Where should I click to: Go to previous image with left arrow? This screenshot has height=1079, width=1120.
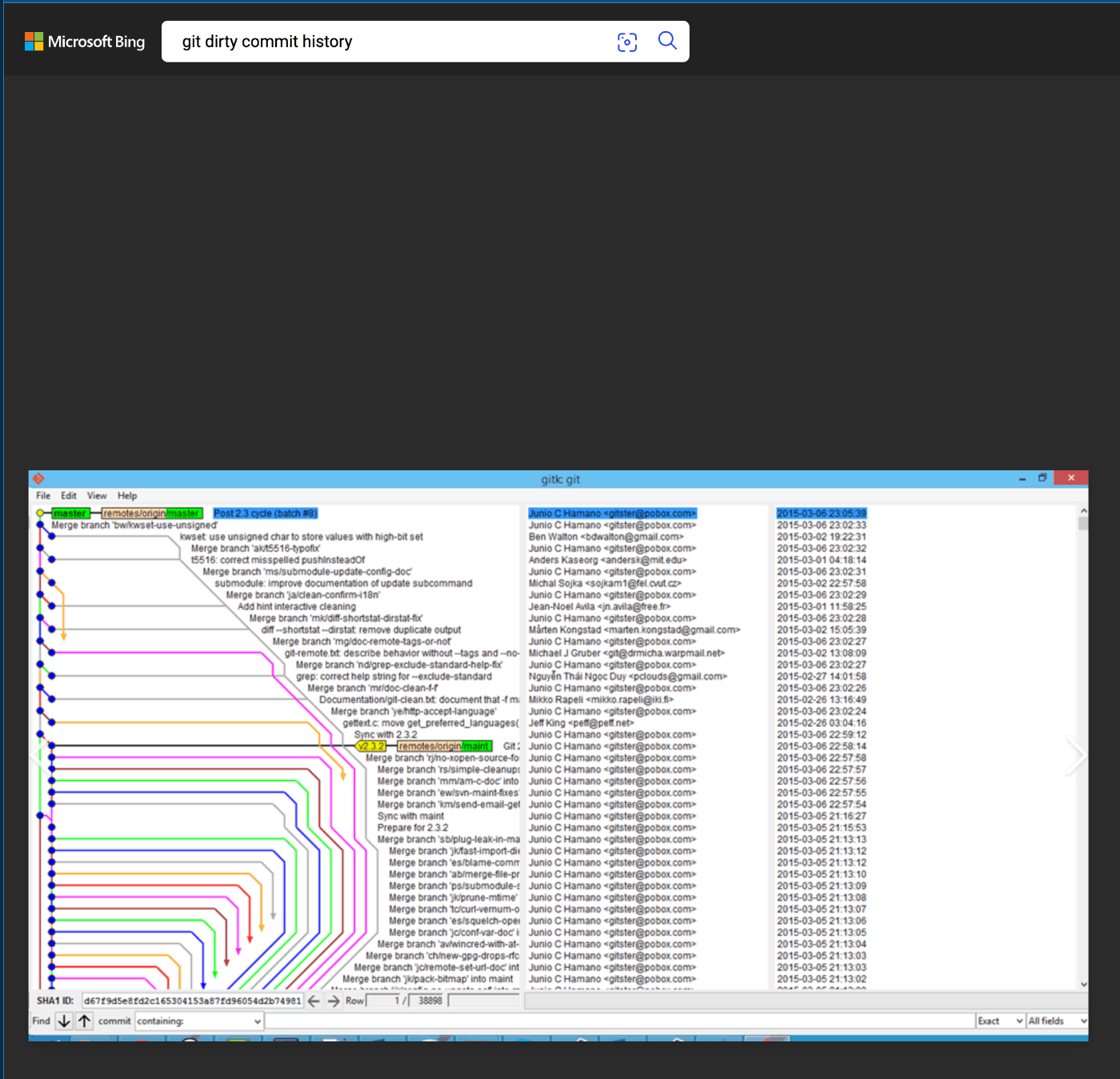click(39, 755)
